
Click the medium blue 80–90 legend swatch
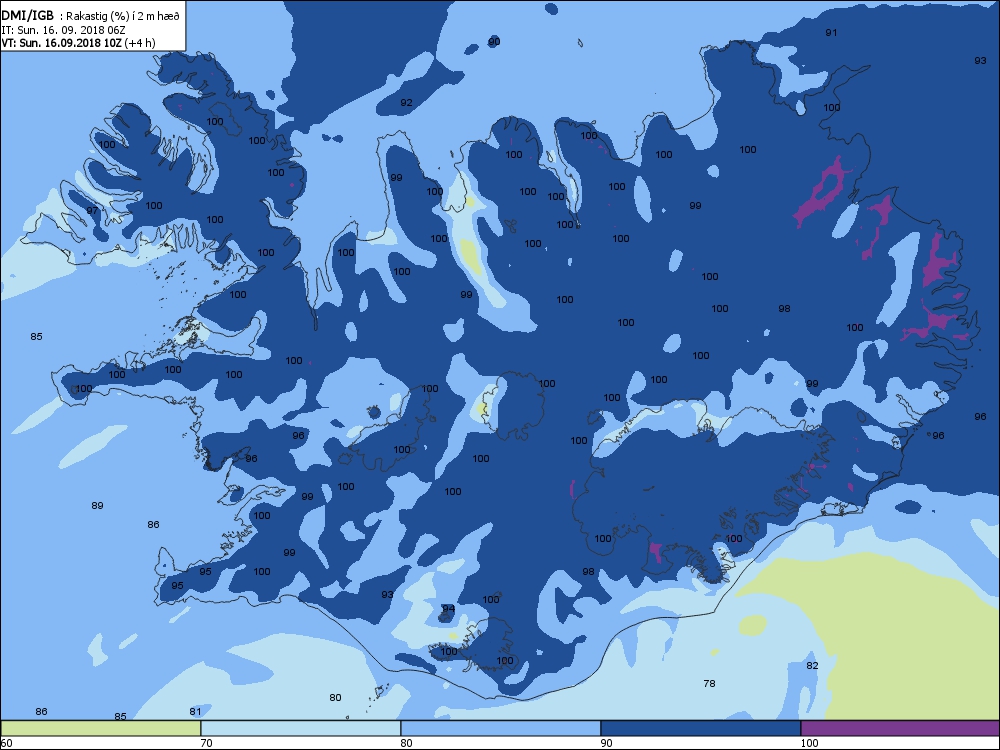(501, 728)
